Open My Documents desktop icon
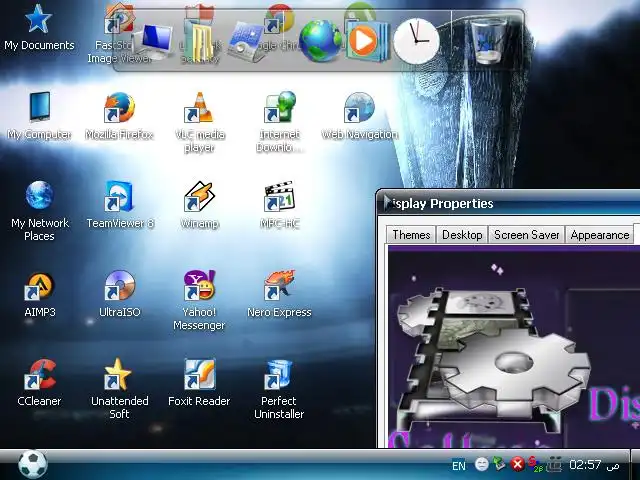The image size is (640, 480). (x=39, y=28)
